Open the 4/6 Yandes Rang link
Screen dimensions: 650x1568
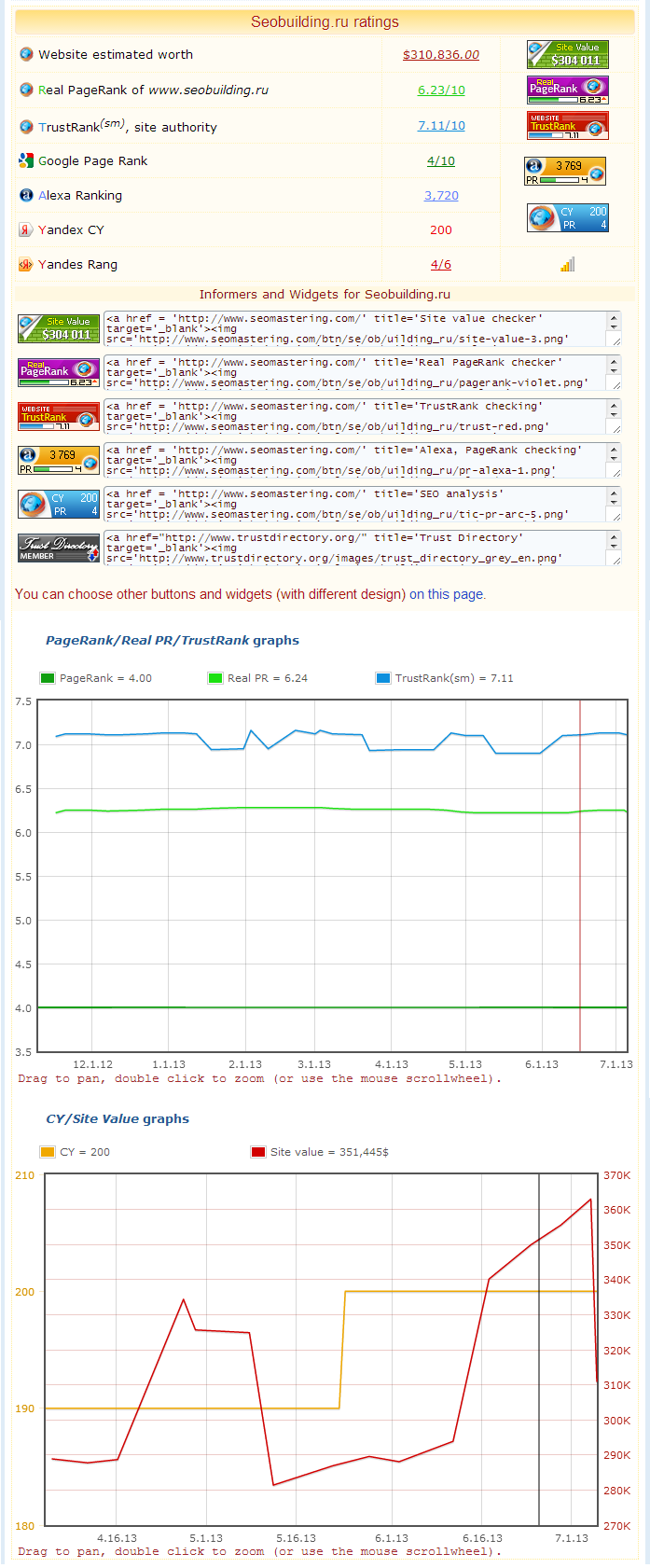pos(441,264)
